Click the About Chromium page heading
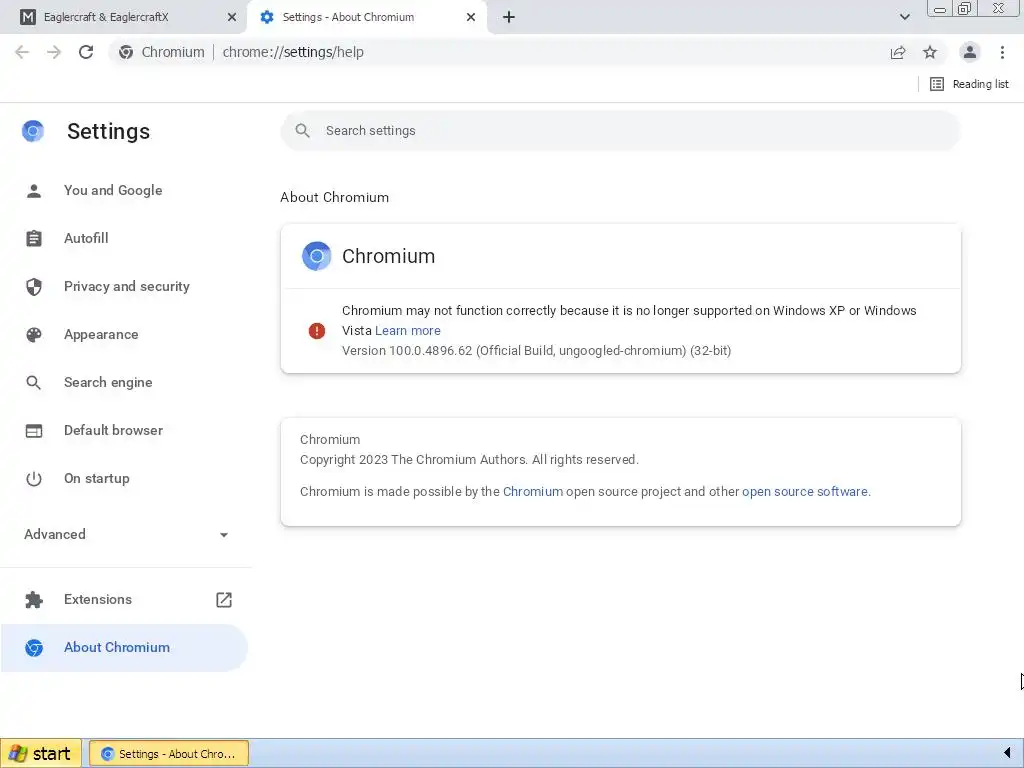Image resolution: width=1024 pixels, height=768 pixels. click(x=334, y=197)
